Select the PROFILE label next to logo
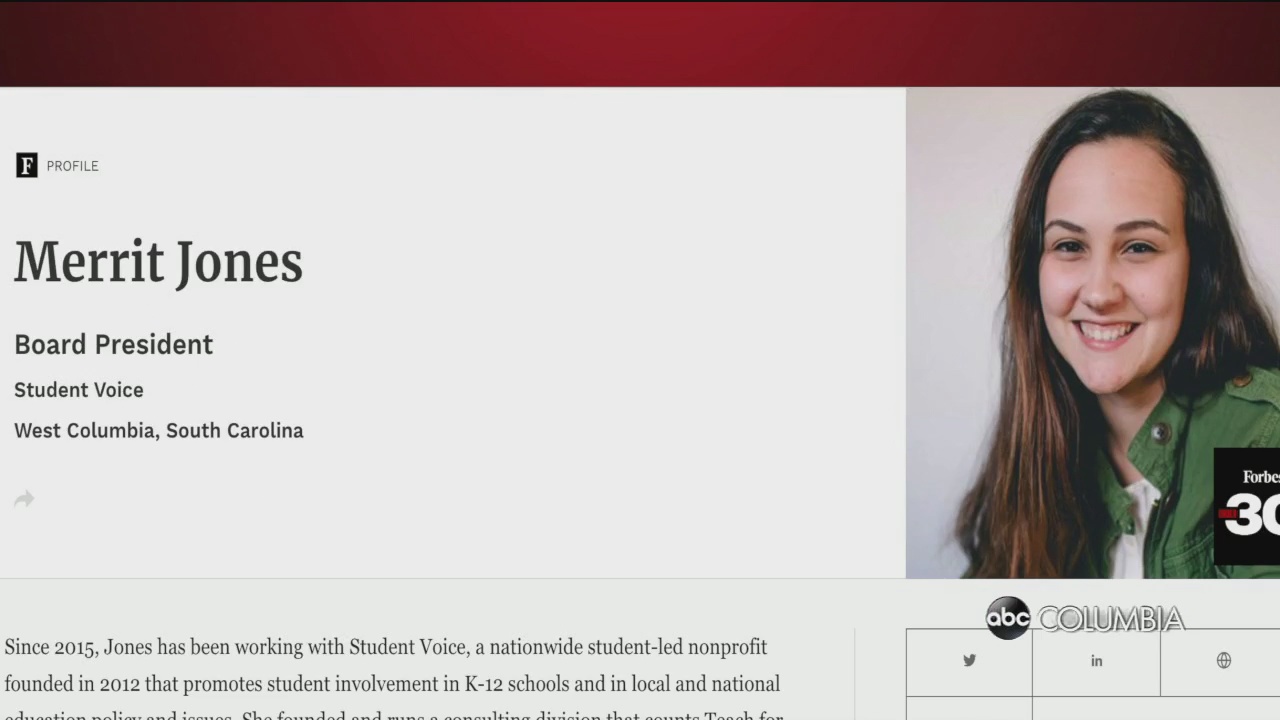This screenshot has height=720, width=1280. 72,166
